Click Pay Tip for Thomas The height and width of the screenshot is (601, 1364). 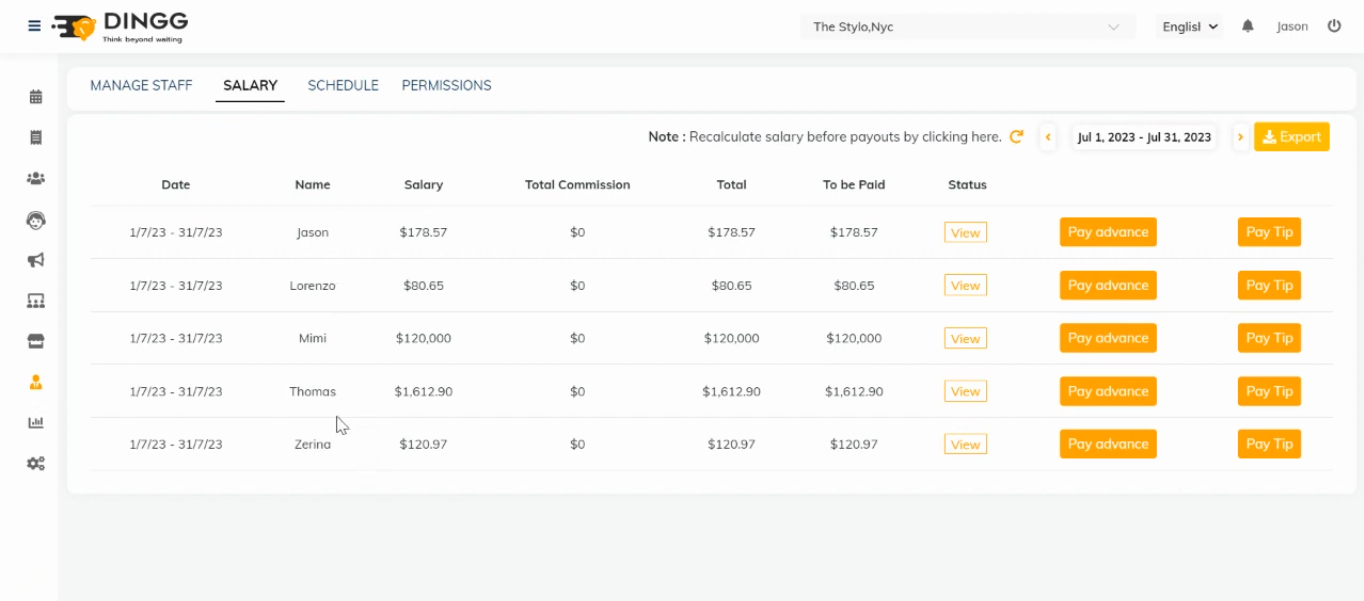pos(1269,391)
